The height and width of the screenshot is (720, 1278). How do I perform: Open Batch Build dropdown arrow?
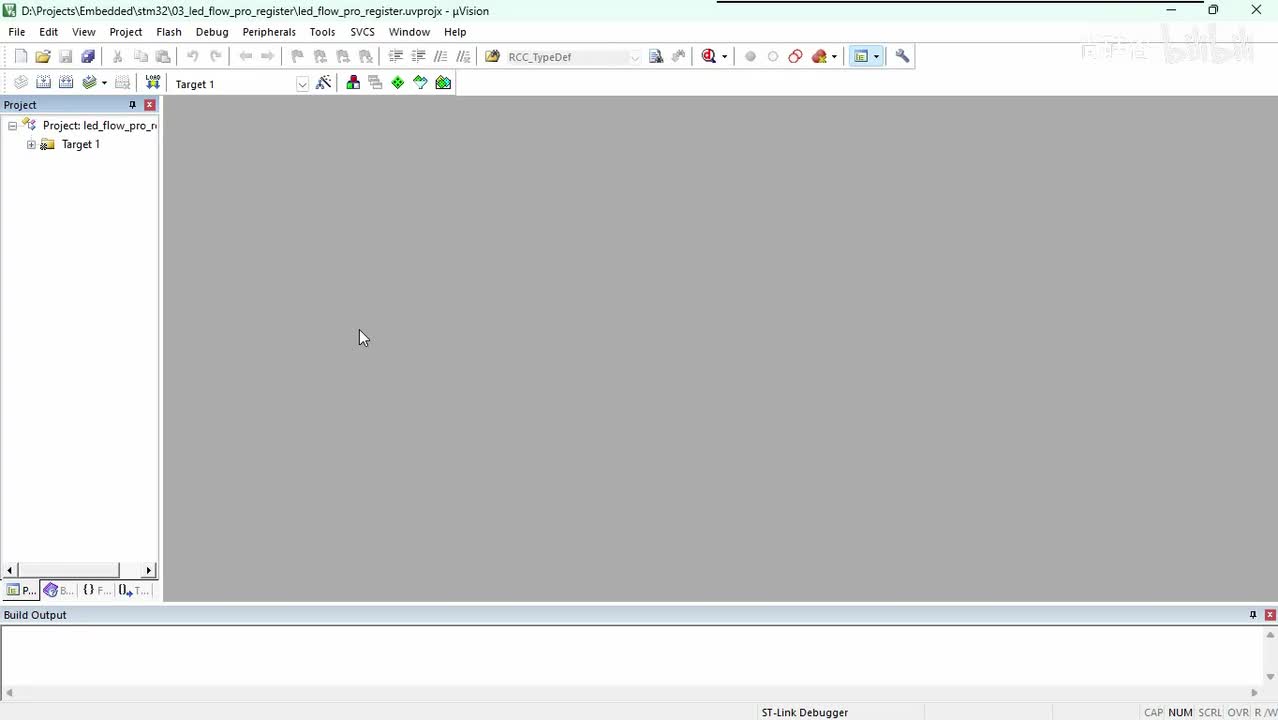pyautogui.click(x=104, y=84)
